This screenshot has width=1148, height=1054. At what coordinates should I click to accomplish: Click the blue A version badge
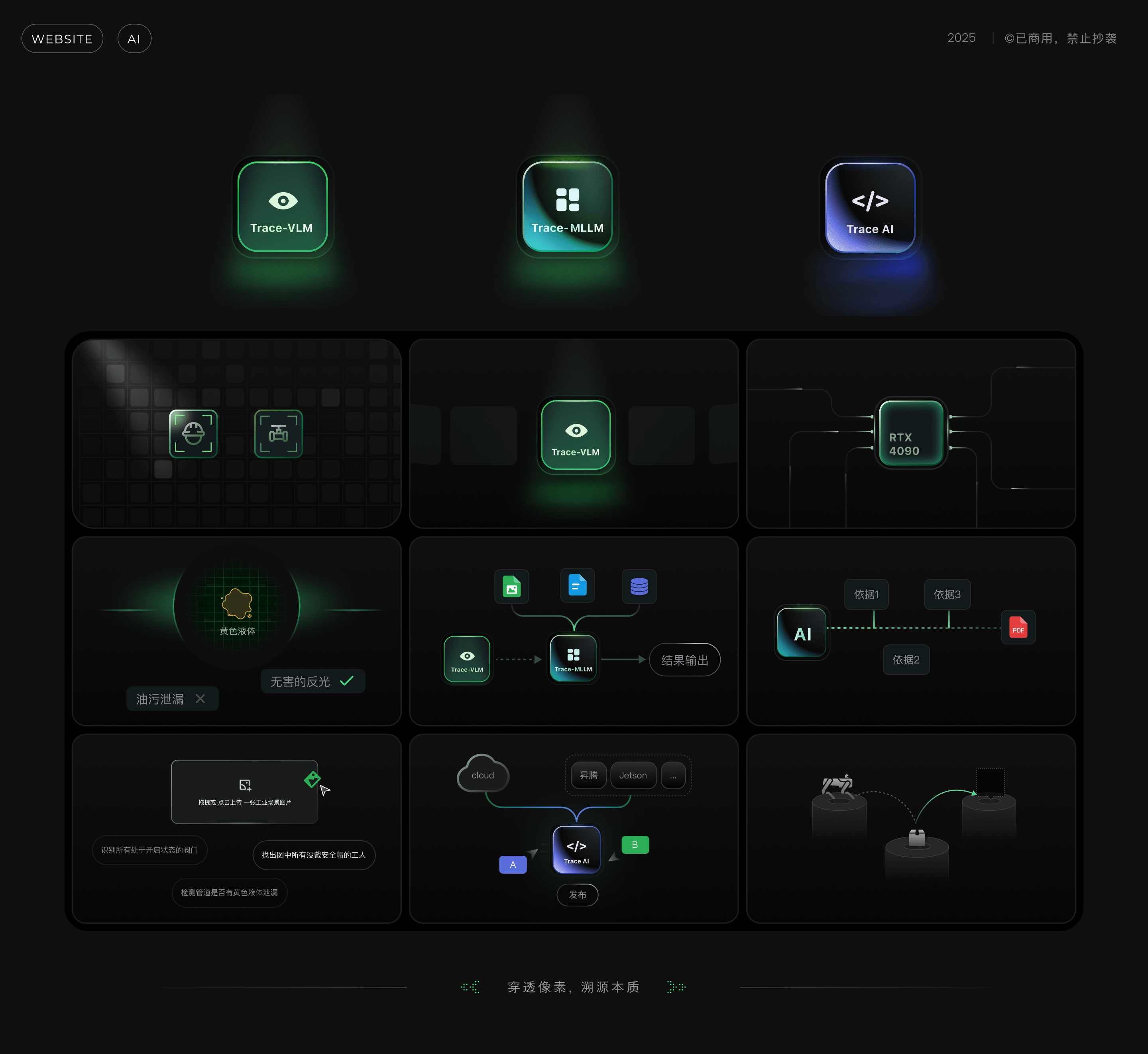point(513,865)
